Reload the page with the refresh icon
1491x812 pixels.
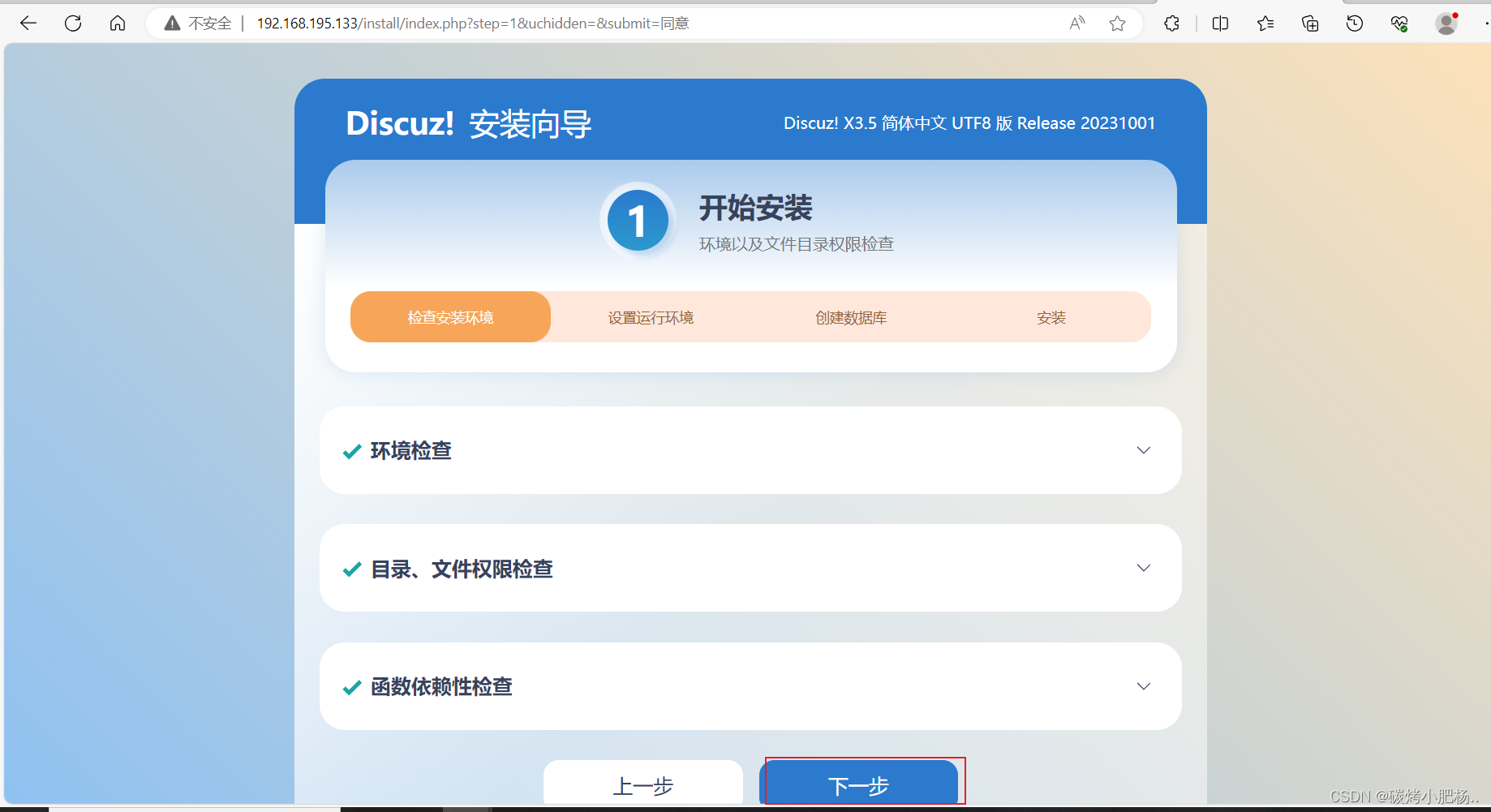coord(73,24)
